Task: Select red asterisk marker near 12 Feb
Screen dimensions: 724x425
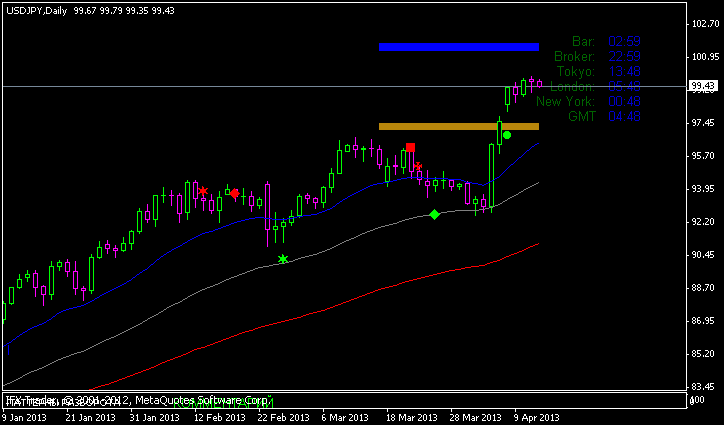Action: click(x=203, y=191)
